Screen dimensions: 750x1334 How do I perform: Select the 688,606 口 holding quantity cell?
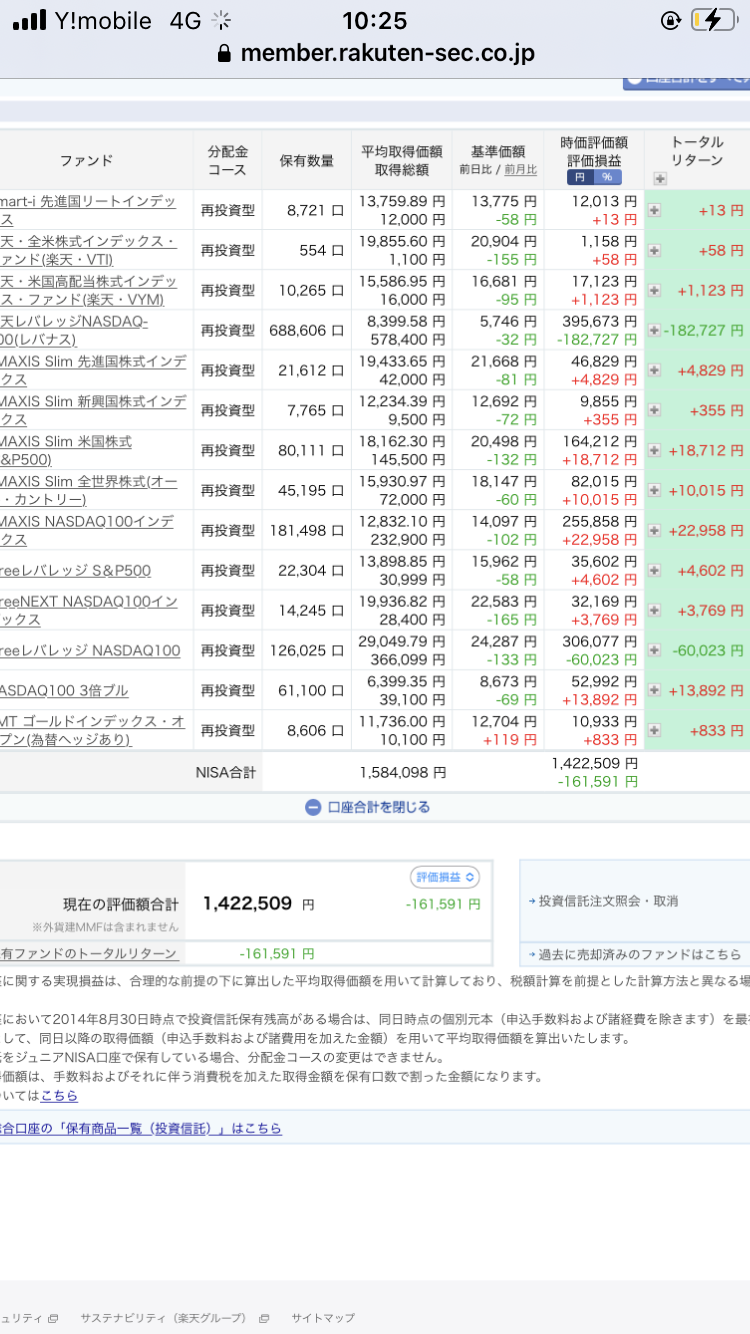[306, 330]
